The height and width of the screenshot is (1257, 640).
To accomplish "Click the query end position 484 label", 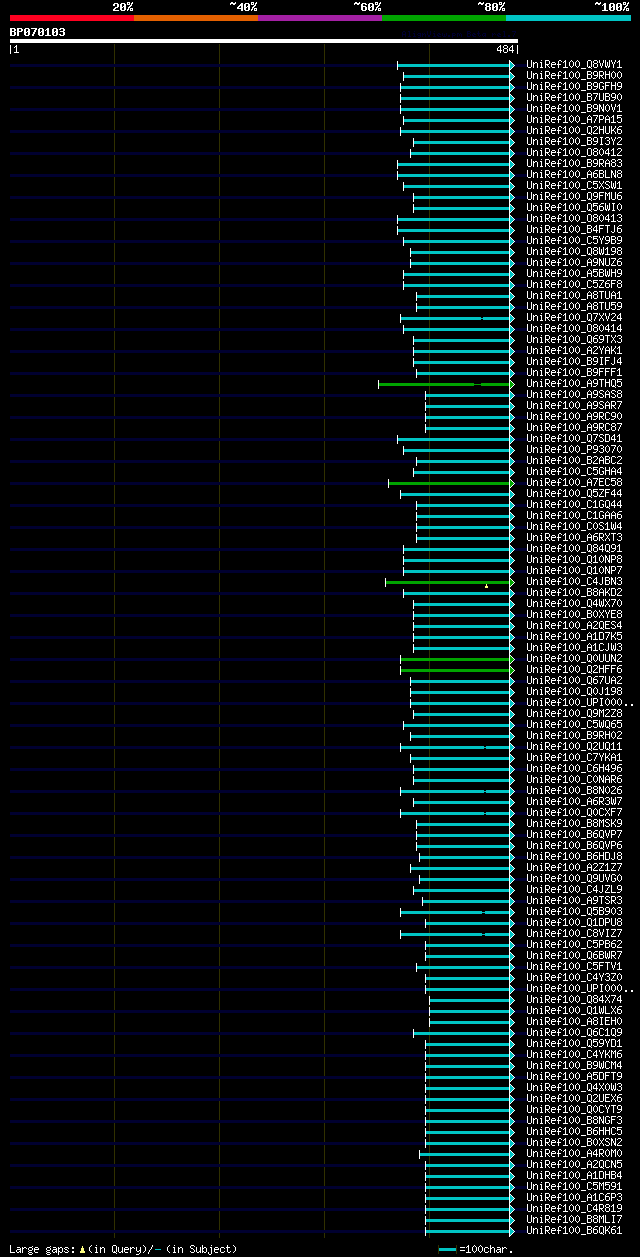I will pos(505,49).
